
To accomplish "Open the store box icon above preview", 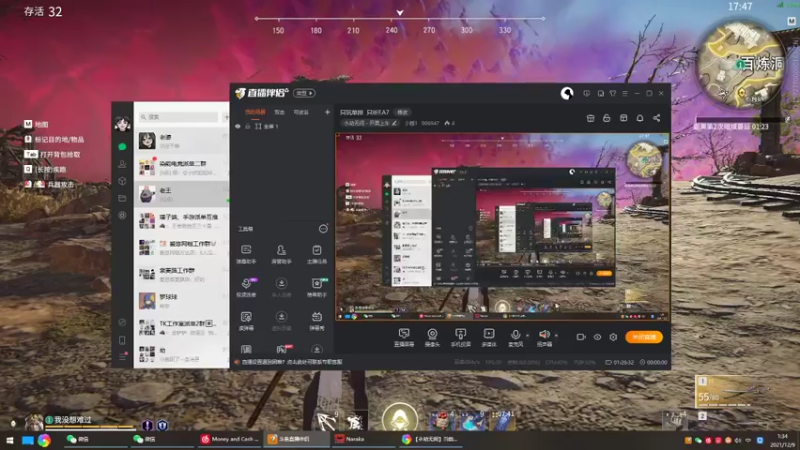I will point(590,118).
